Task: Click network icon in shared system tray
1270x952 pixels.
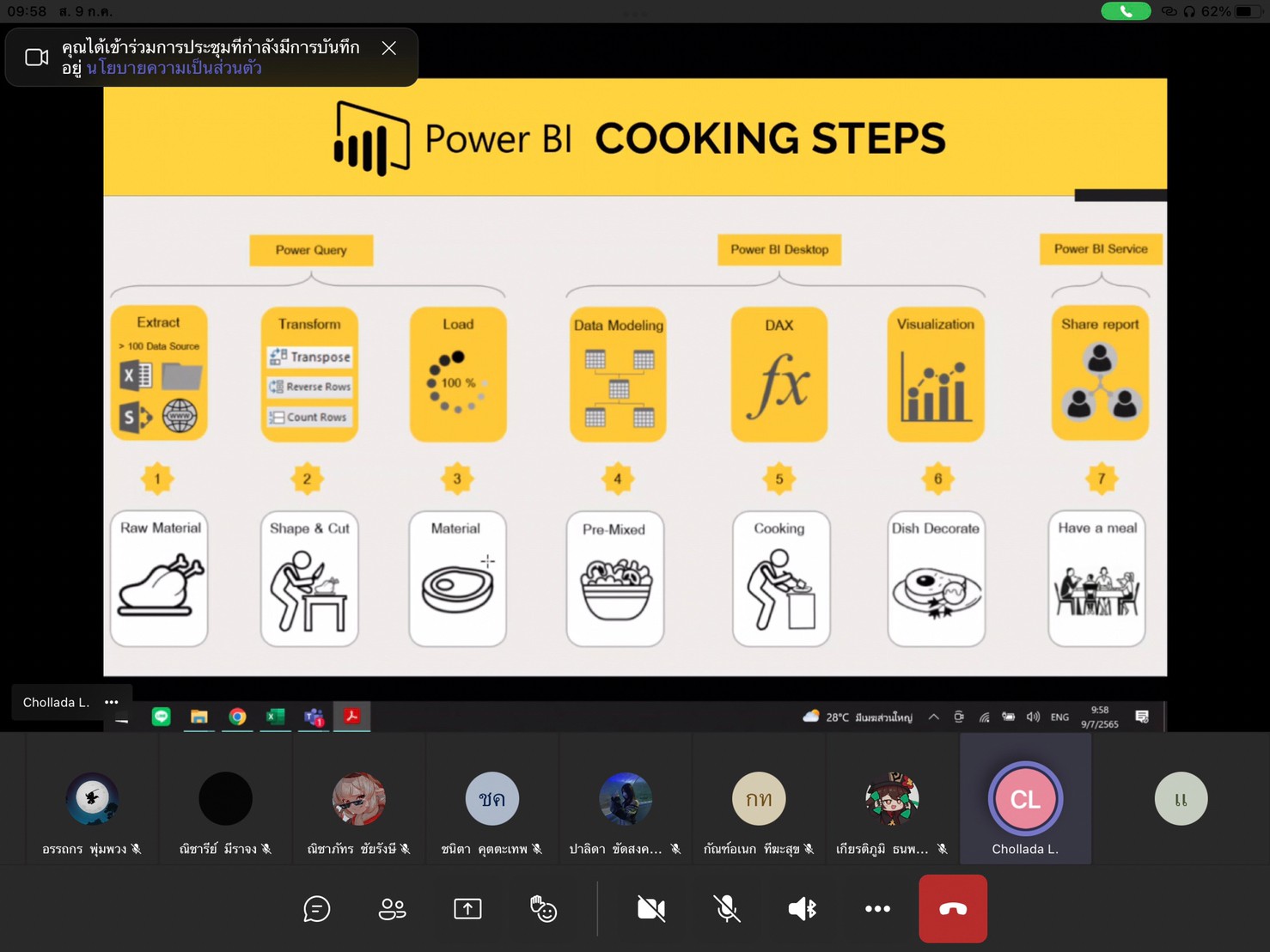Action: click(984, 717)
